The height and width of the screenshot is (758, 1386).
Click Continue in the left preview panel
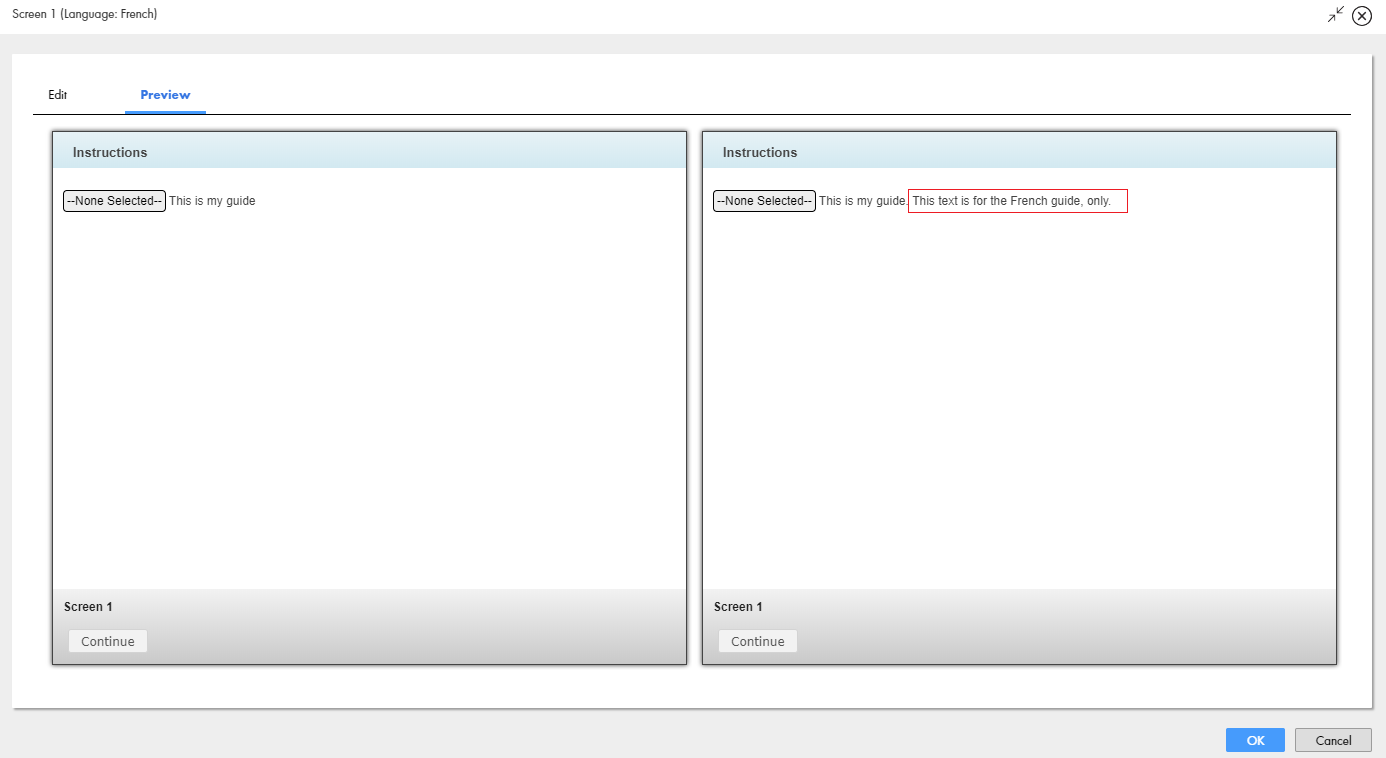(x=108, y=641)
